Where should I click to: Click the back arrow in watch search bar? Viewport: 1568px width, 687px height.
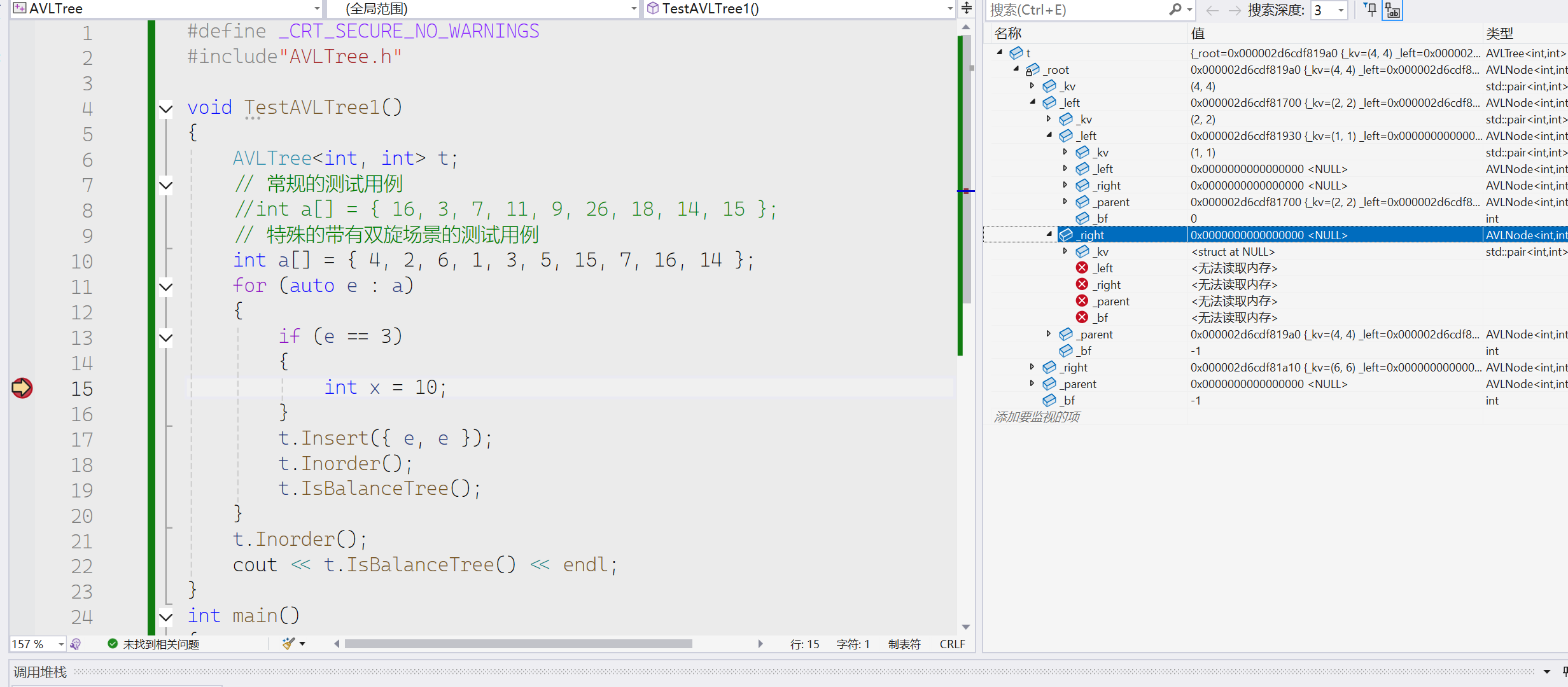coord(1212,10)
